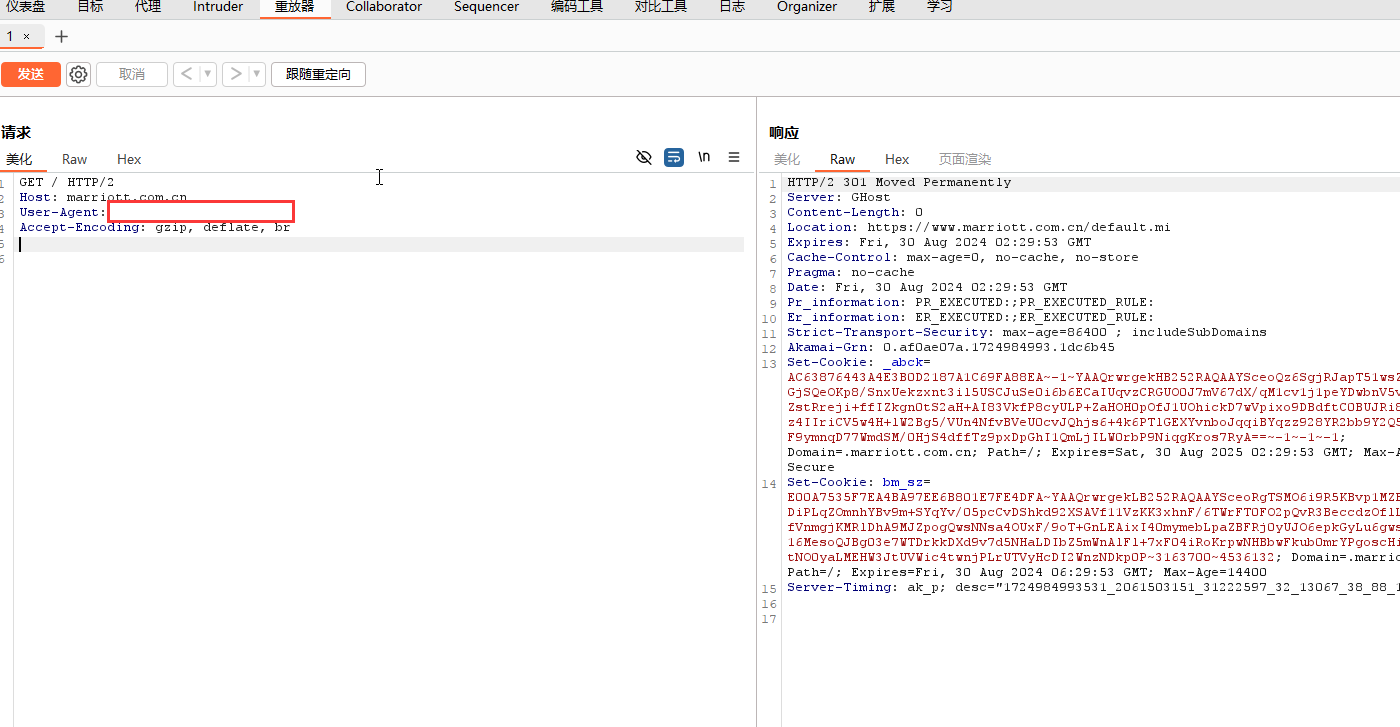The width and height of the screenshot is (1400, 727).
Task: Click the Akamai-Grn response header line
Action: coord(951,347)
